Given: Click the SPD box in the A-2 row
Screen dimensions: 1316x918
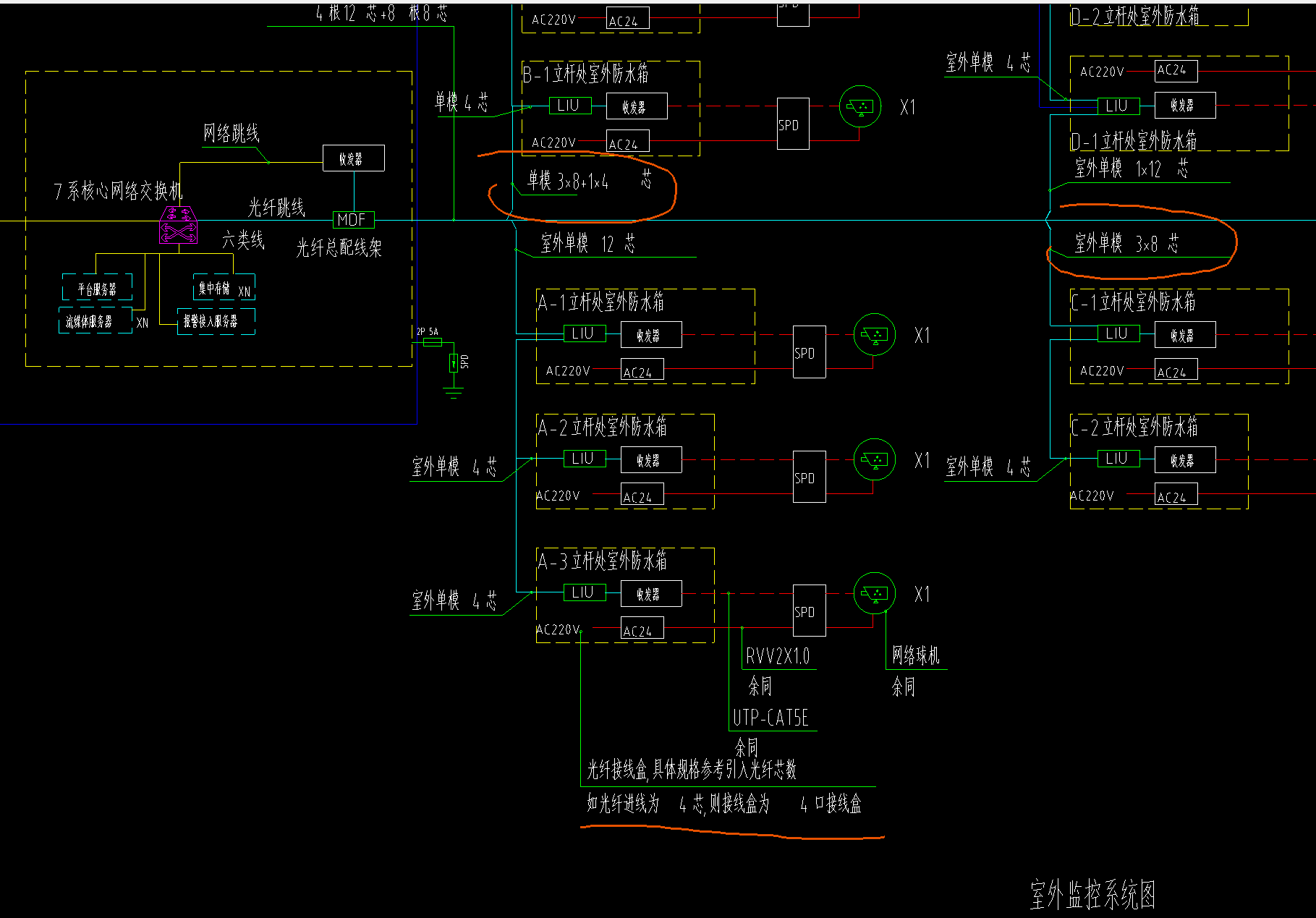Looking at the screenshot, I should click(x=810, y=477).
